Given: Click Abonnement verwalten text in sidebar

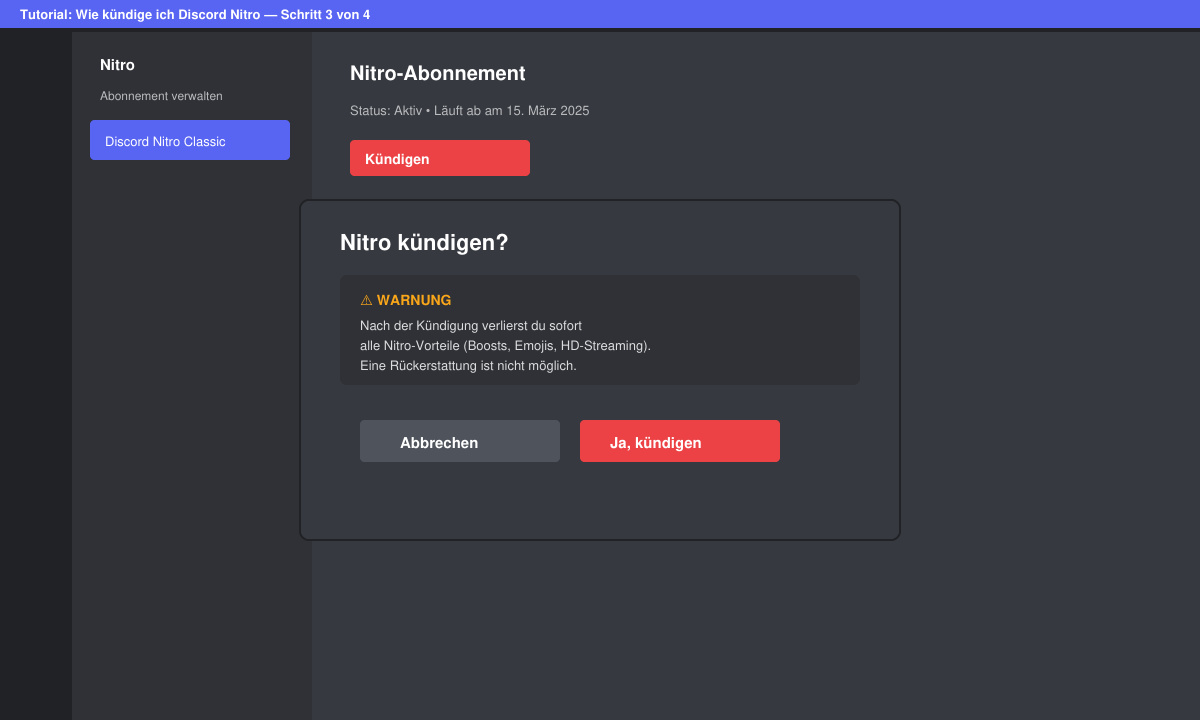Looking at the screenshot, I should (161, 96).
